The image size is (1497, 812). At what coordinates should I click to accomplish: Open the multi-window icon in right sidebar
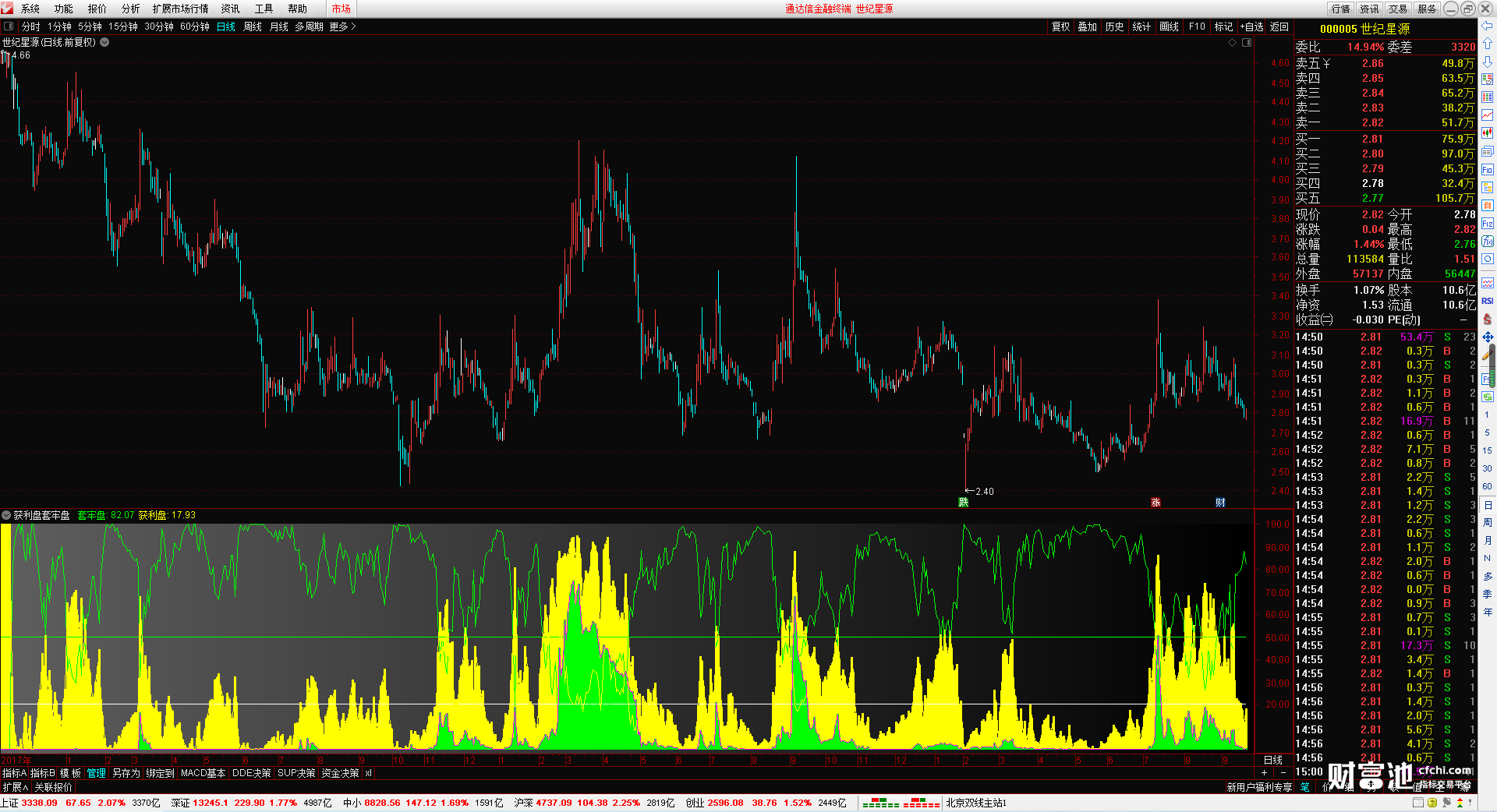pos(1488,151)
